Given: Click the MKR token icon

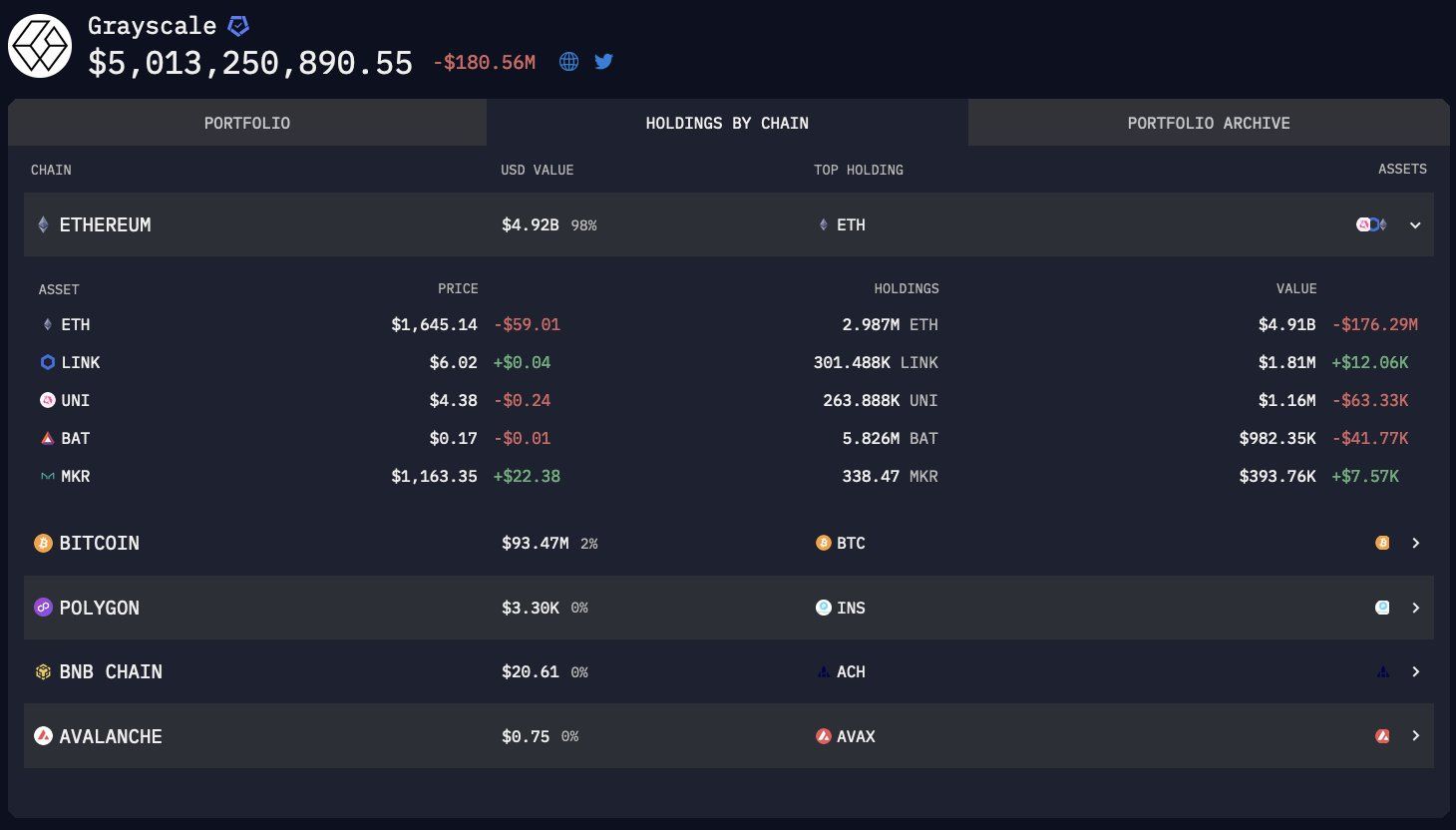Looking at the screenshot, I should [47, 476].
